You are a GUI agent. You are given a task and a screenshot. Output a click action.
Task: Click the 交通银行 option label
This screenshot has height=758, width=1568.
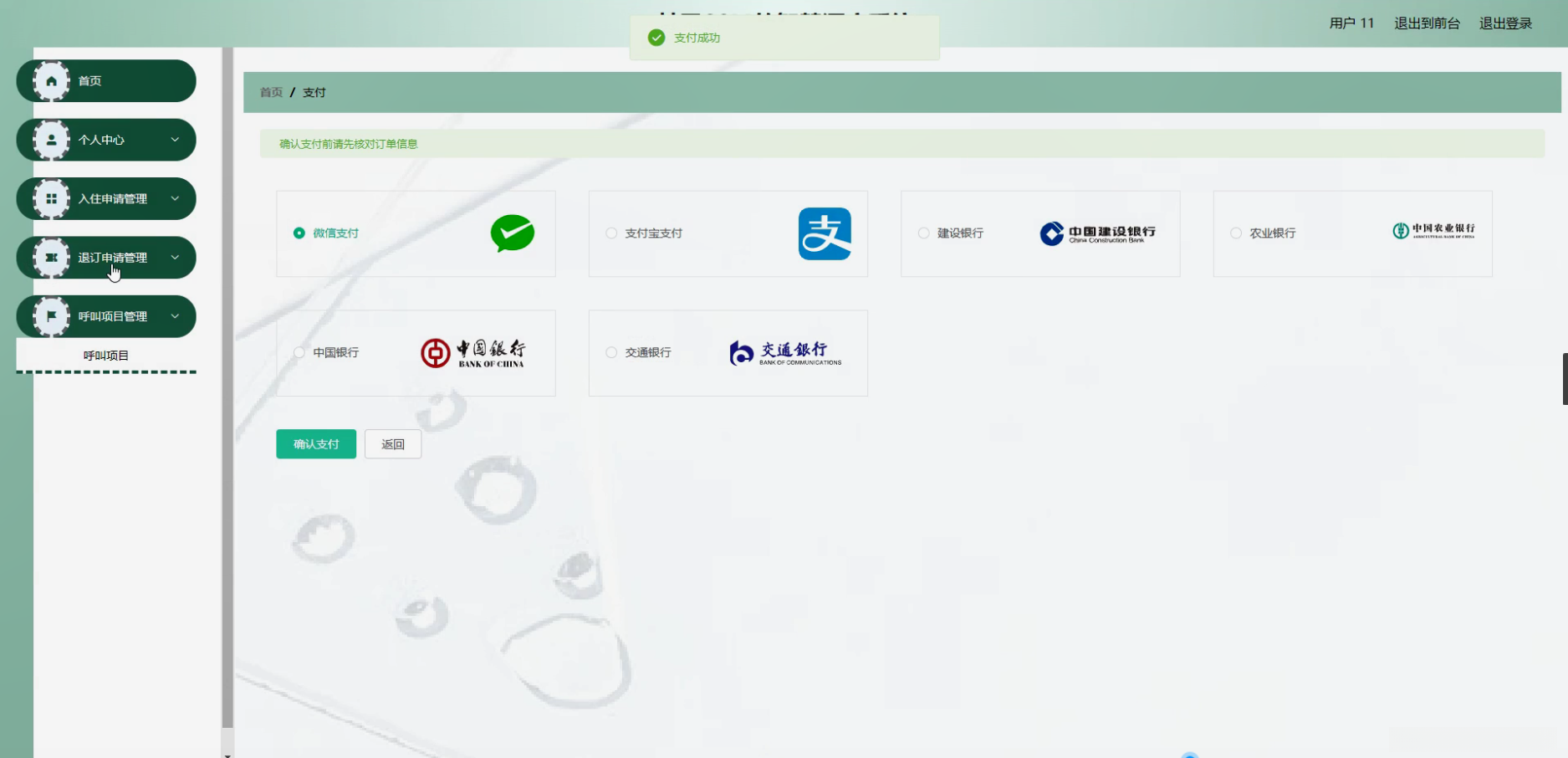pos(648,353)
